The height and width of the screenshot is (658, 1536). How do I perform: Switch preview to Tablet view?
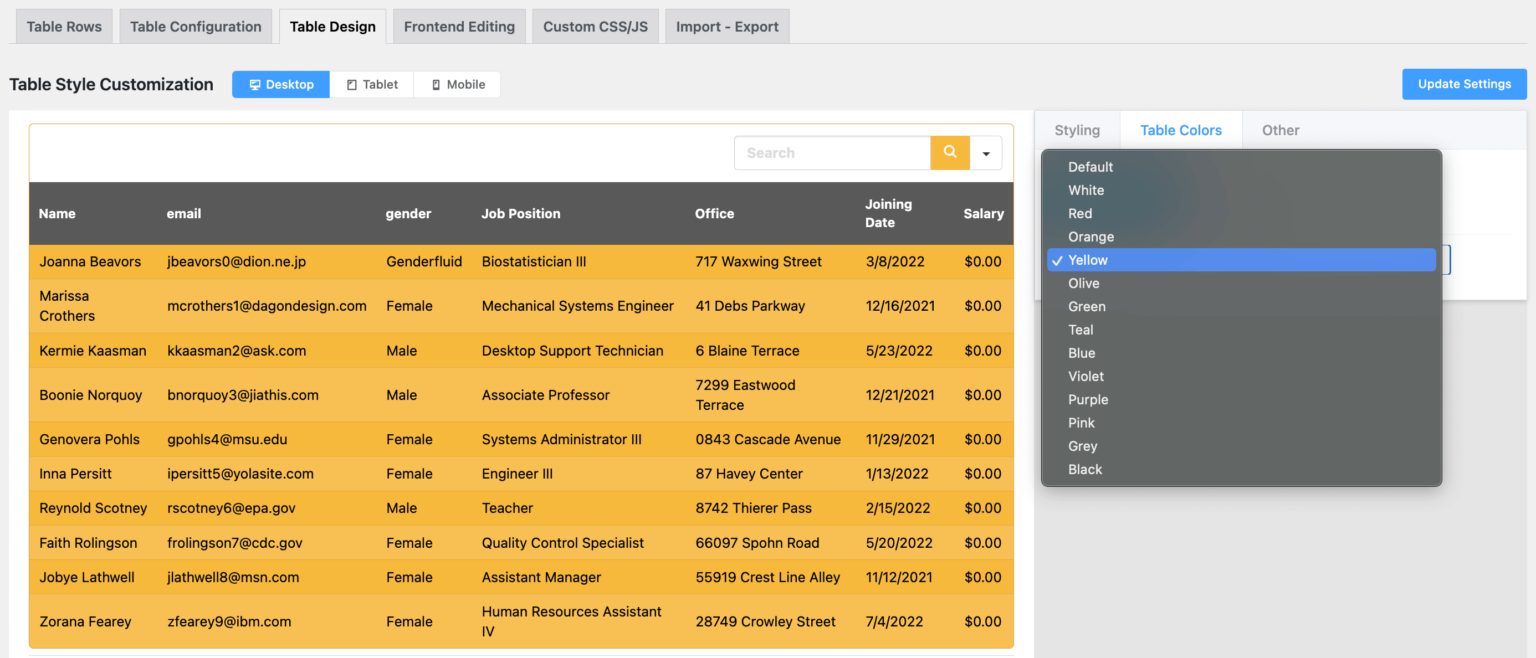click(372, 85)
